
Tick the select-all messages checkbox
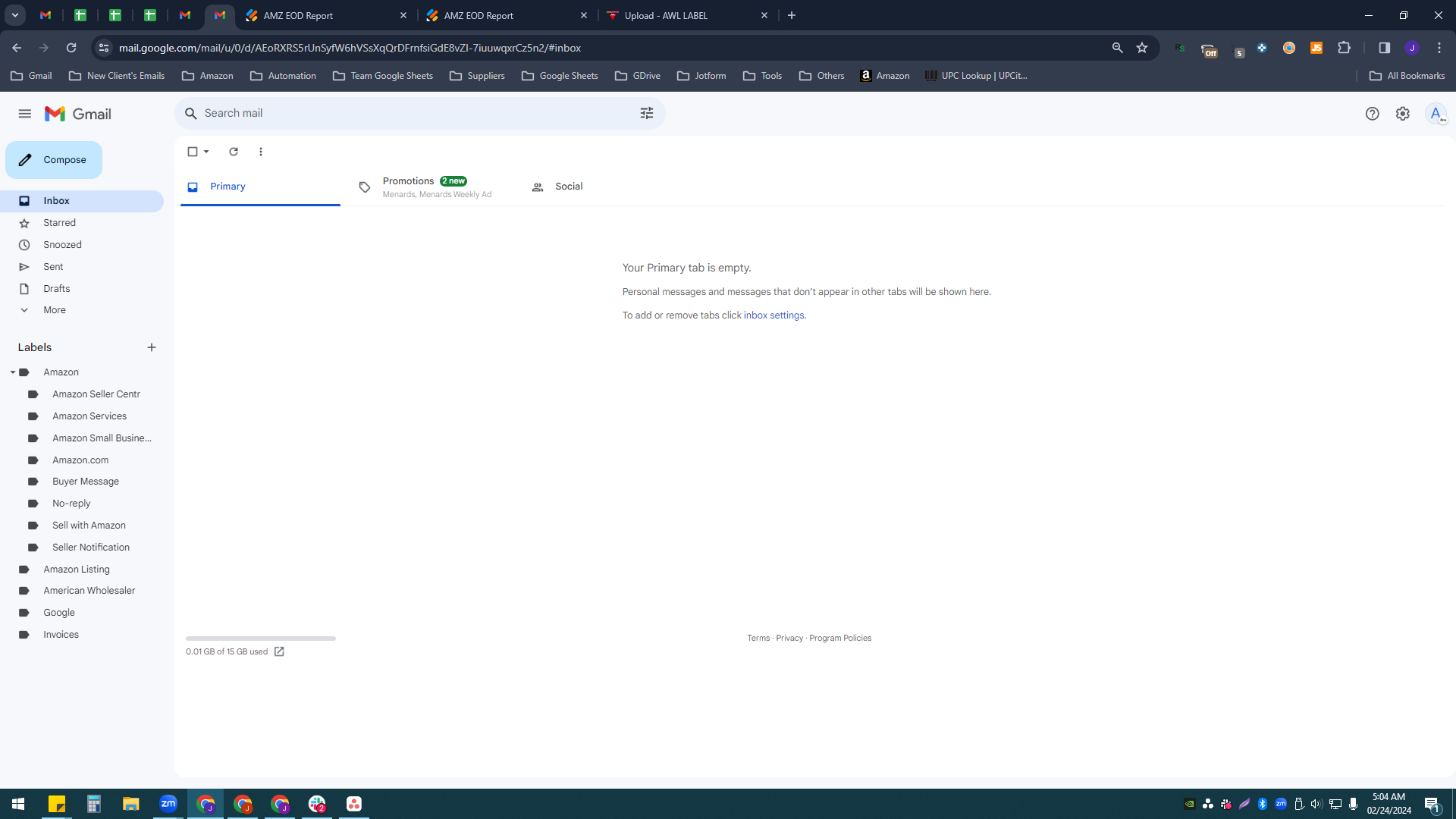point(193,152)
